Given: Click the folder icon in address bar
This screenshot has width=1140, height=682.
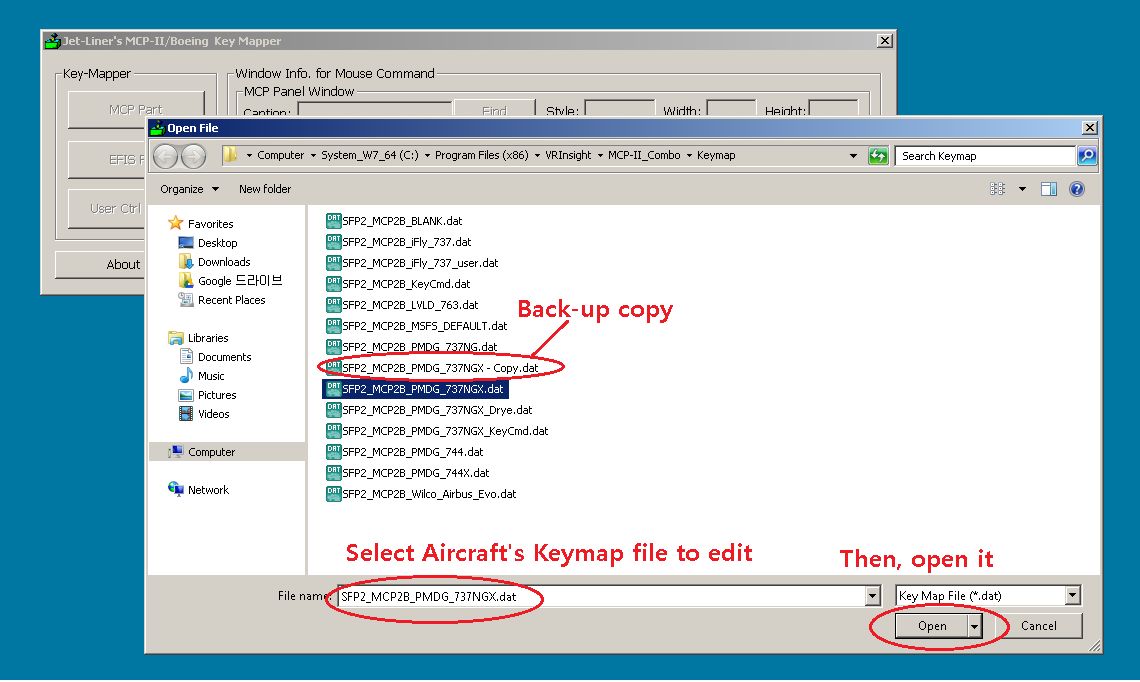Looking at the screenshot, I should click(x=230, y=155).
